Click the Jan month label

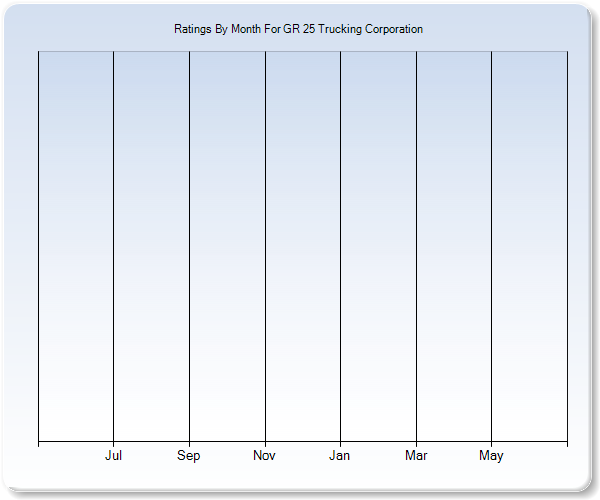[x=339, y=455]
